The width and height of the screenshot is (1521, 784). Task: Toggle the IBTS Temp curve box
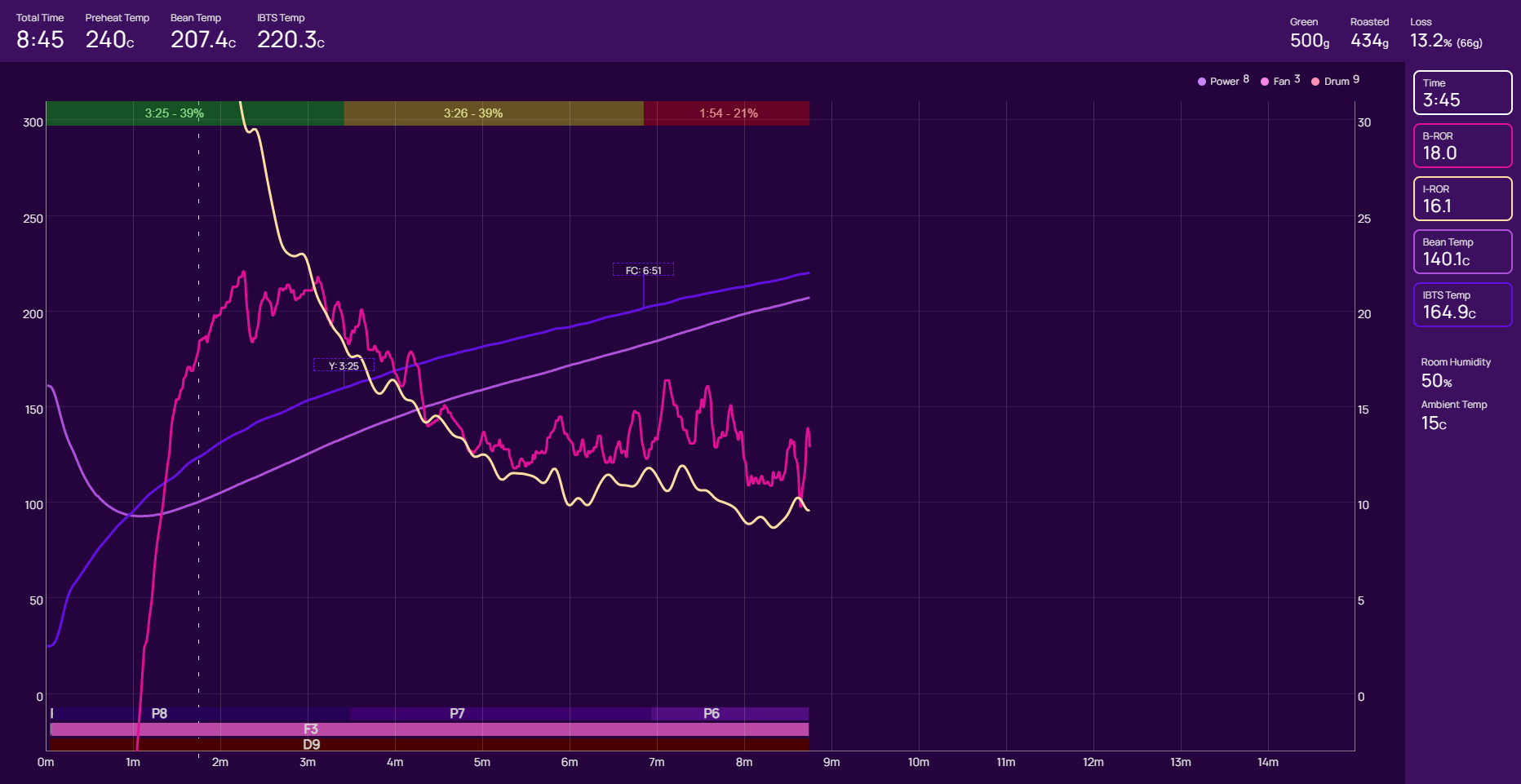coord(1462,305)
